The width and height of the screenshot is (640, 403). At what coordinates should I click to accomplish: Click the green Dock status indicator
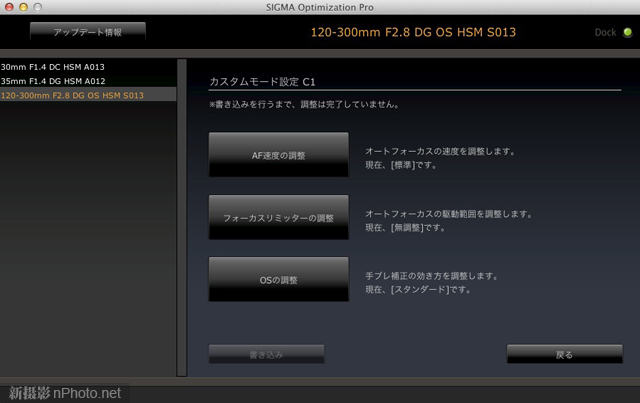(x=628, y=32)
